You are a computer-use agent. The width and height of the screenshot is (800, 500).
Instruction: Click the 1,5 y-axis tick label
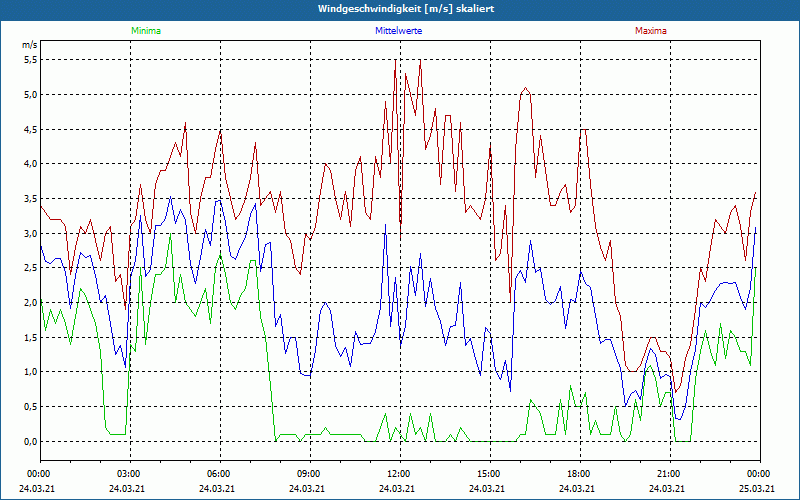[x=29, y=337]
